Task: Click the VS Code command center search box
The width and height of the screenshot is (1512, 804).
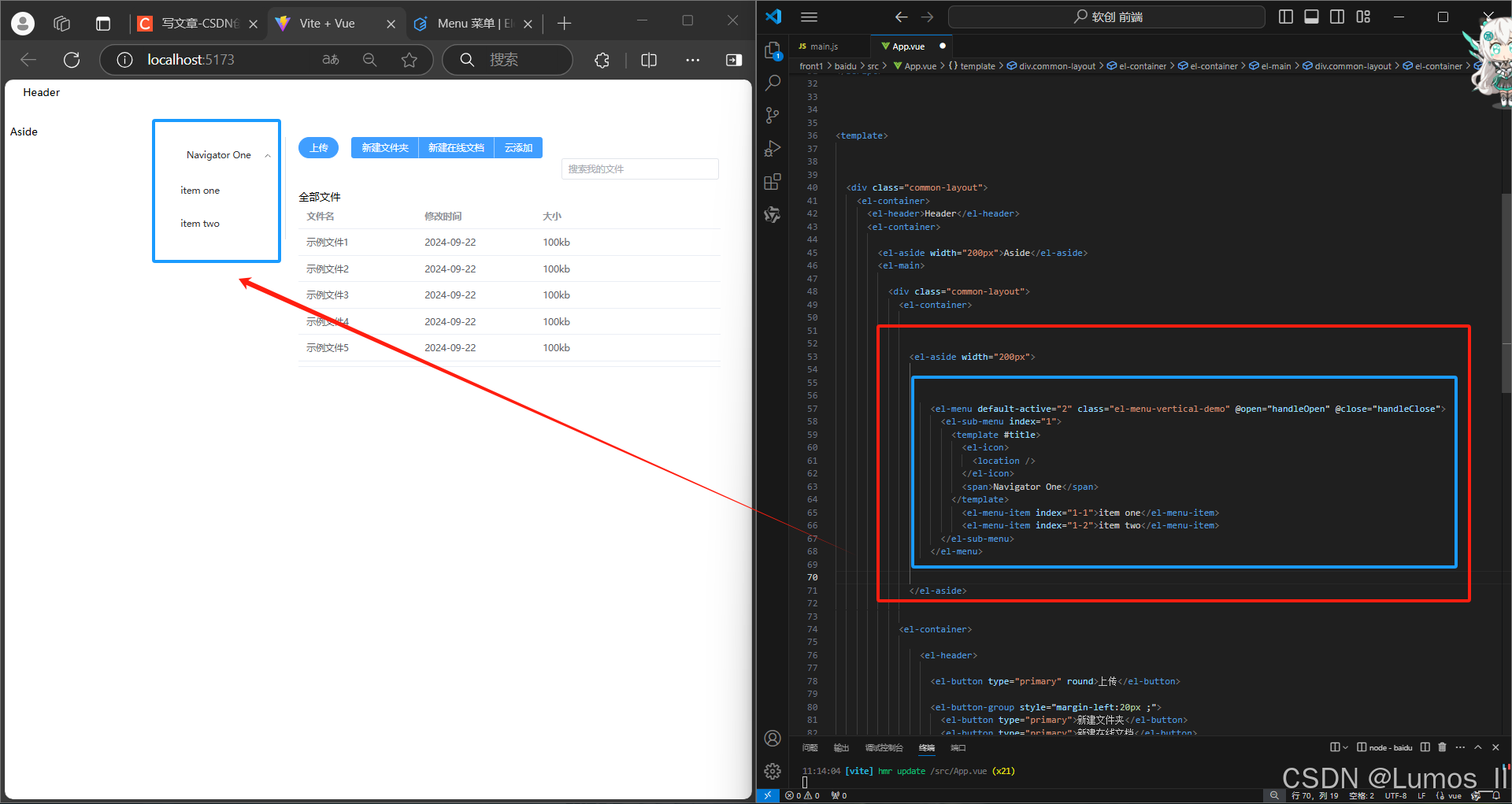Action: pos(1106,17)
